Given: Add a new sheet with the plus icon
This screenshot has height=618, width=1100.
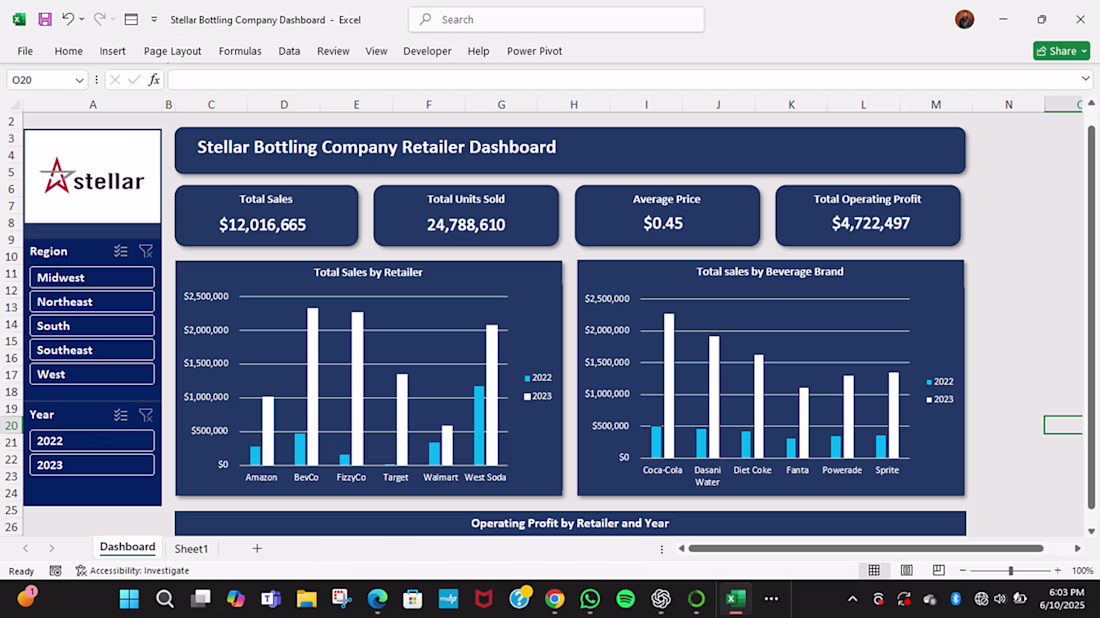Looking at the screenshot, I should (257, 548).
